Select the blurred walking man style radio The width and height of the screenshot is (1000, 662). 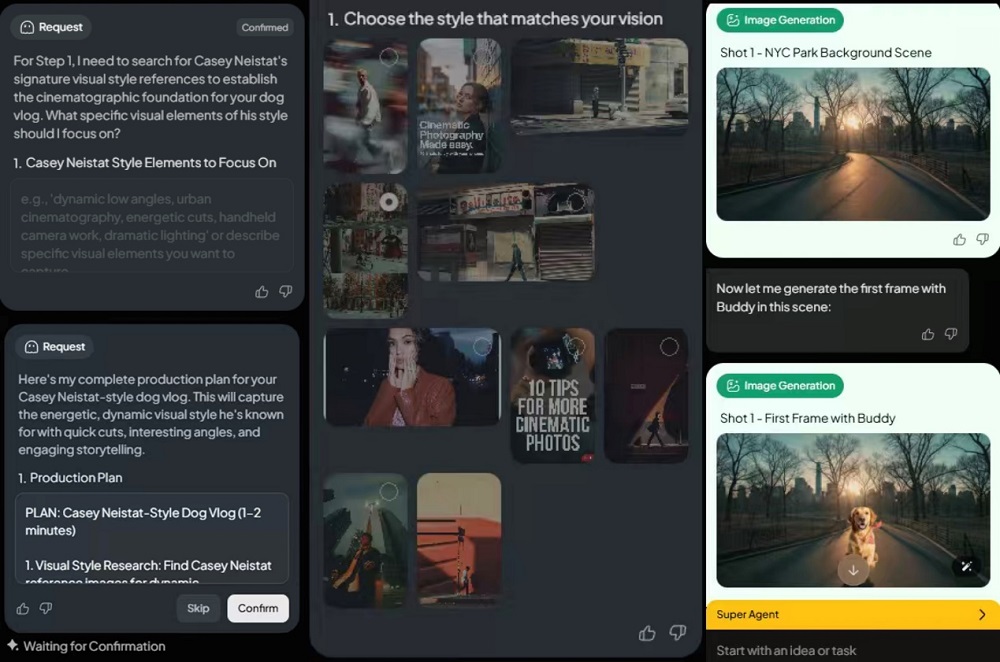click(389, 58)
